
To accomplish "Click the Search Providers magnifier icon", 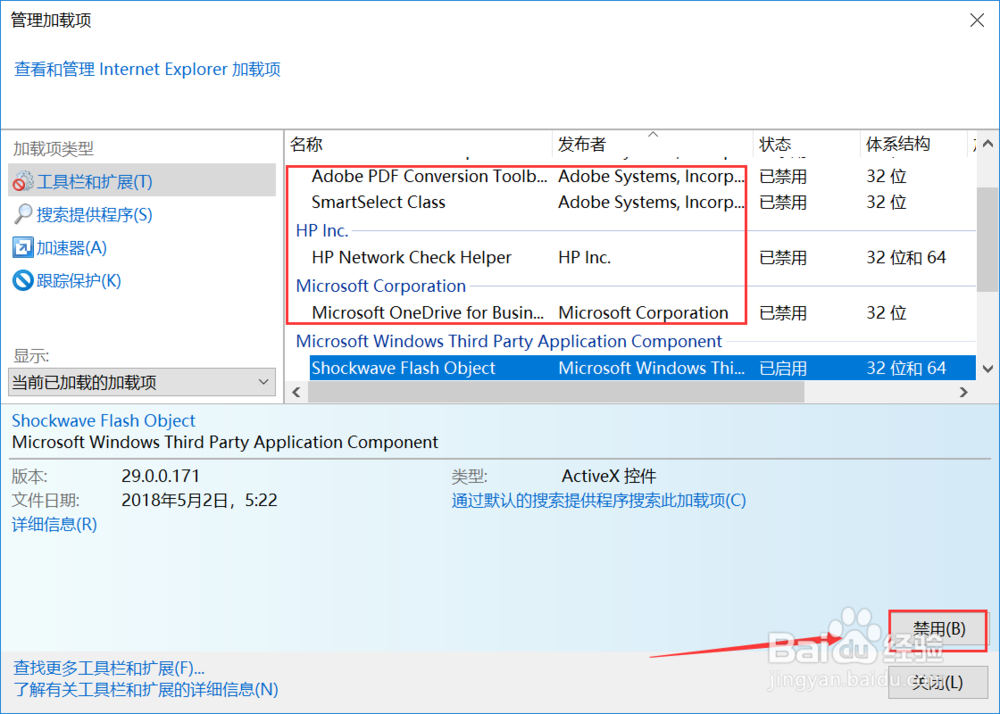I will [x=23, y=214].
